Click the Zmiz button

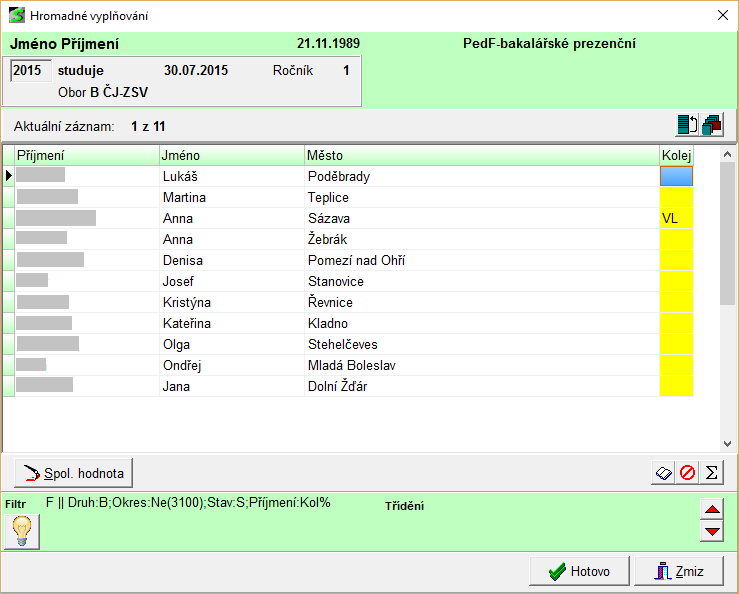pos(679,572)
